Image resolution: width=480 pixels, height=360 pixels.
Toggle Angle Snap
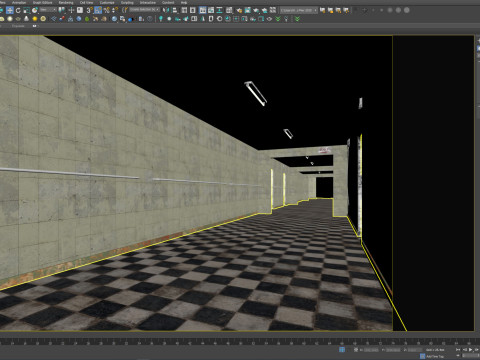tap(98, 10)
